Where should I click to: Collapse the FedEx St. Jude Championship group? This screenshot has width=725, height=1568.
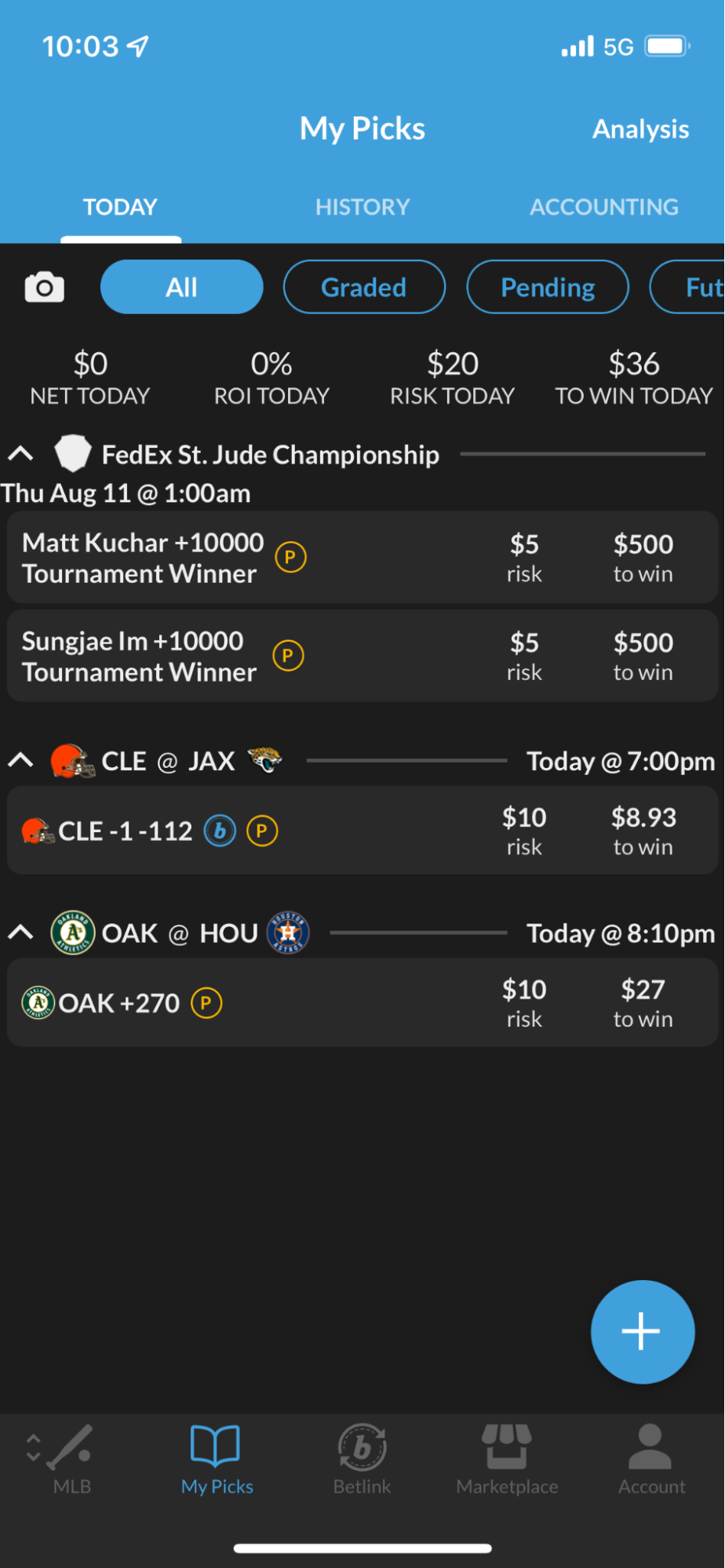click(x=20, y=454)
